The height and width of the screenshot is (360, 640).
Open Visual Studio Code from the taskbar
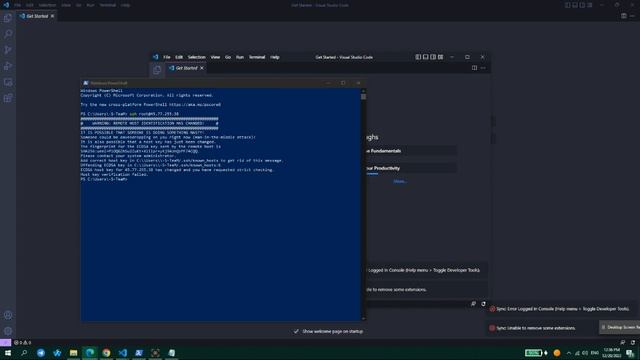[x=122, y=353]
